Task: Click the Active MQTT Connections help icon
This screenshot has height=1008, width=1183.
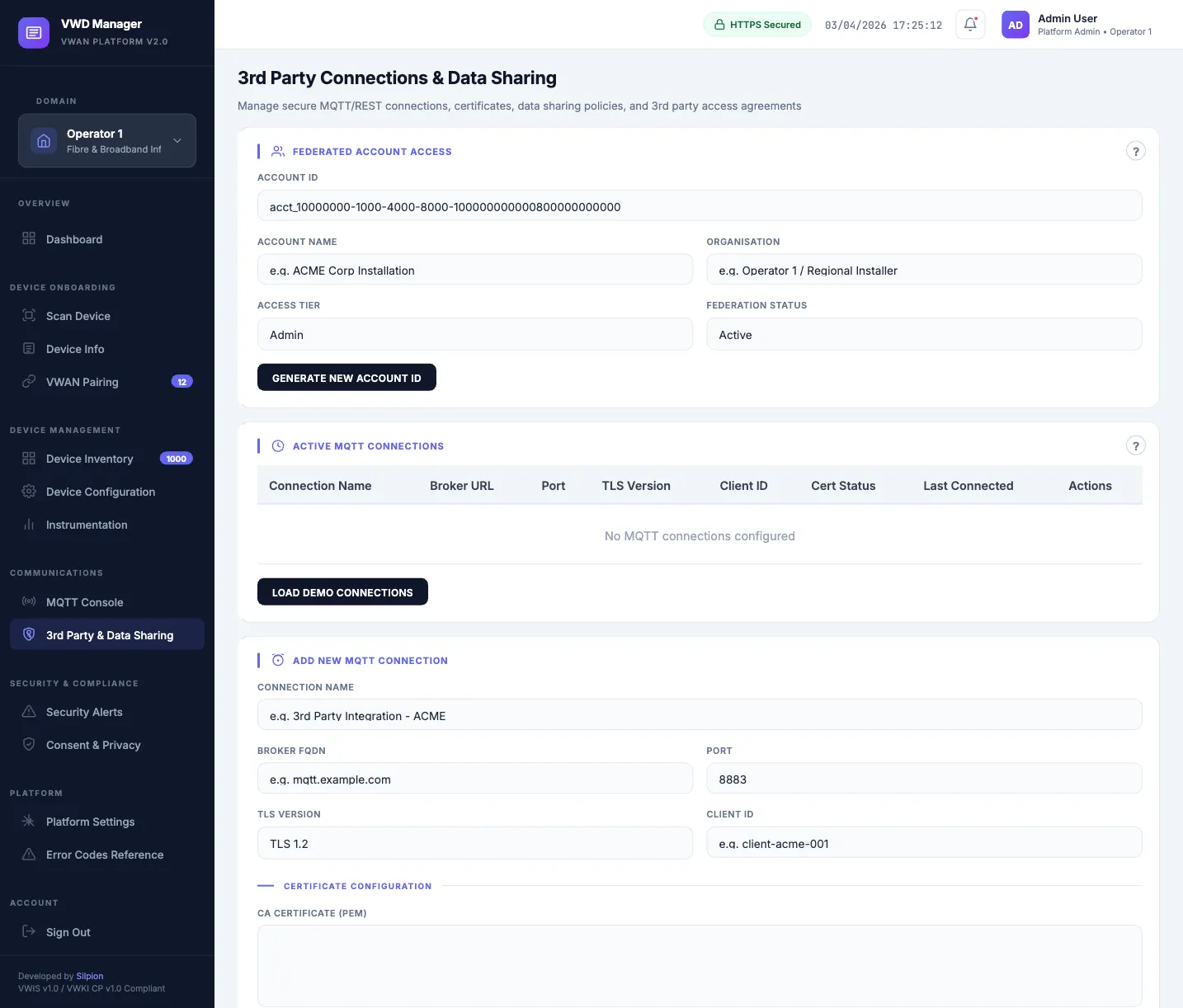Action: [1136, 445]
